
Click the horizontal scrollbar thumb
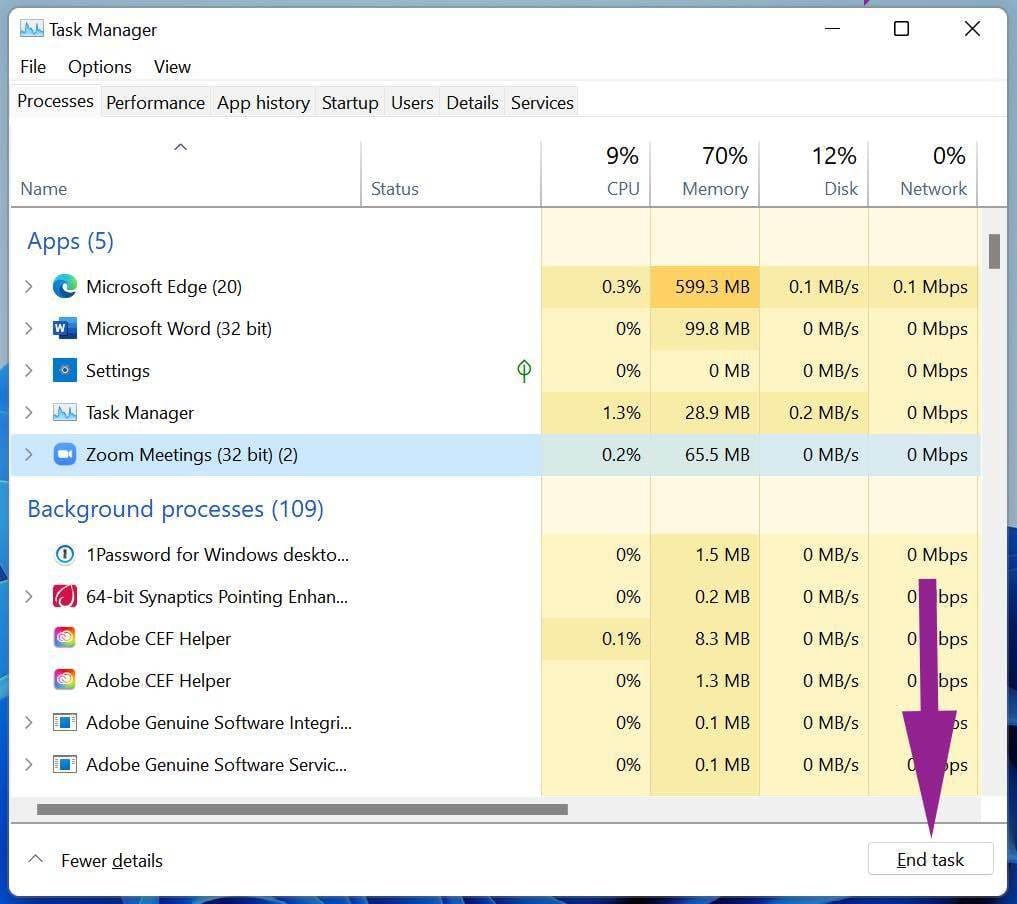pos(302,809)
